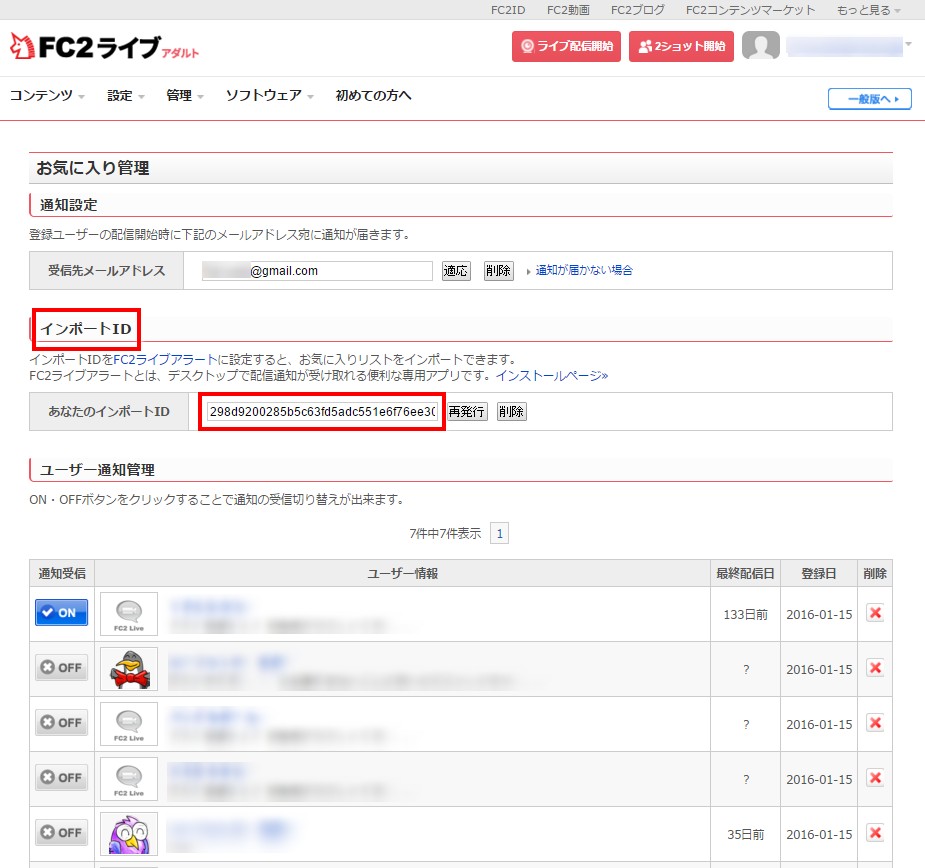Enable the OFF toggle in the 35日前 row

(x=61, y=832)
